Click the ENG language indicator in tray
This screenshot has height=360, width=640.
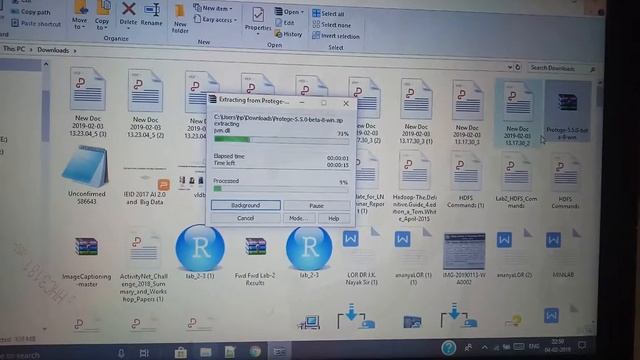[x=533, y=346]
